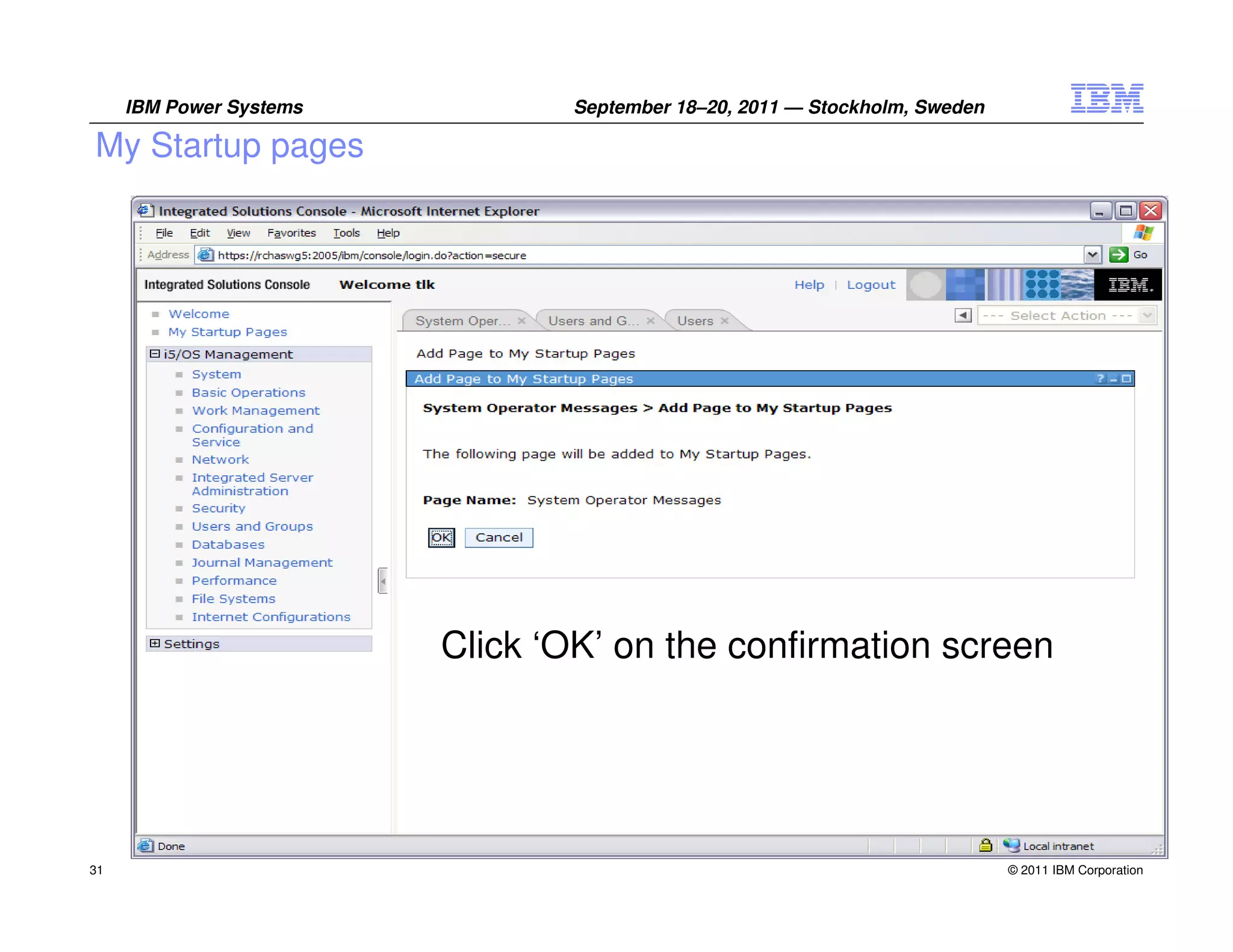The image size is (1233, 952).
Task: Click the 'Welcome tlk' header text
Action: (x=387, y=285)
